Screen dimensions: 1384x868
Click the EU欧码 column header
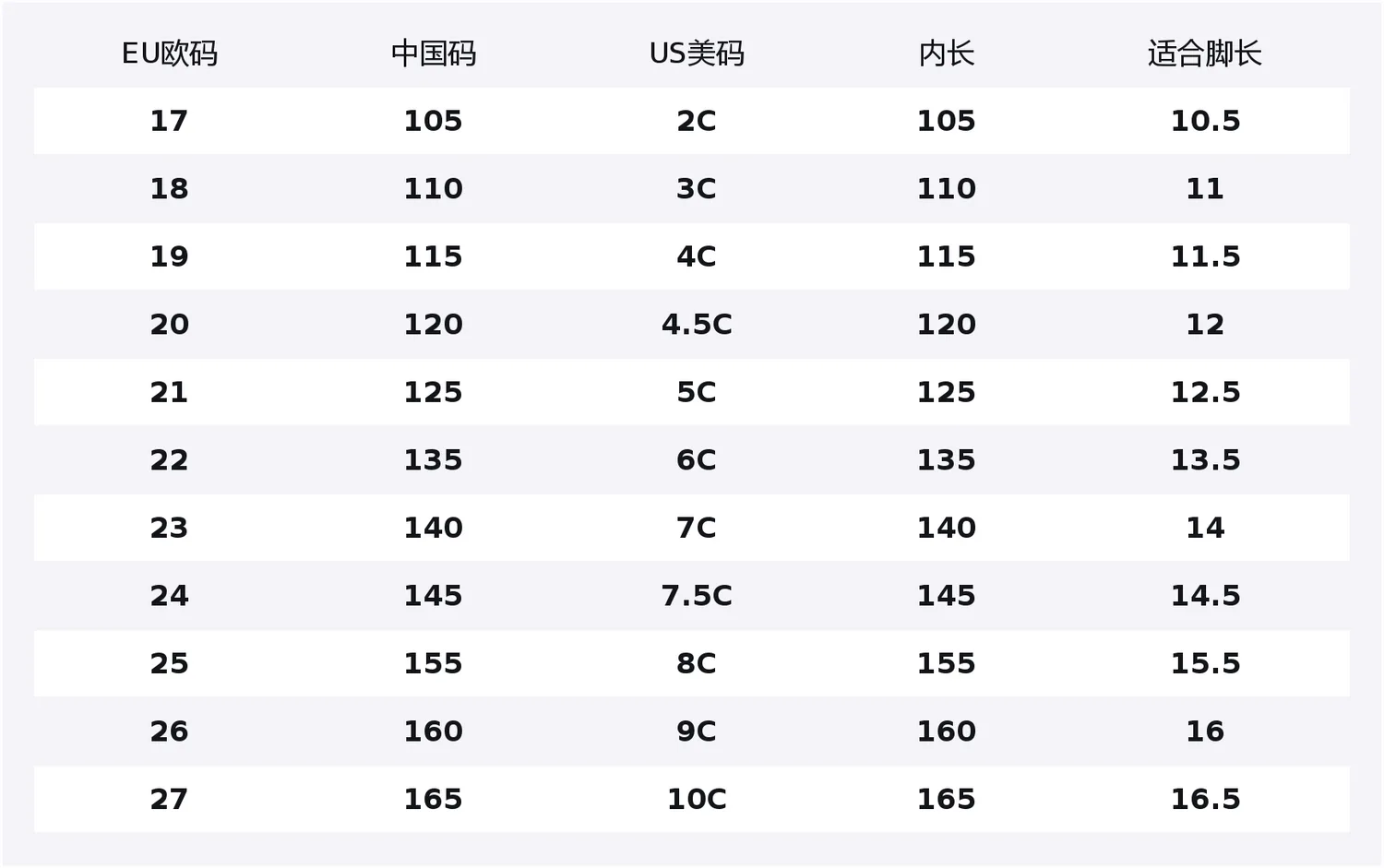(x=170, y=54)
